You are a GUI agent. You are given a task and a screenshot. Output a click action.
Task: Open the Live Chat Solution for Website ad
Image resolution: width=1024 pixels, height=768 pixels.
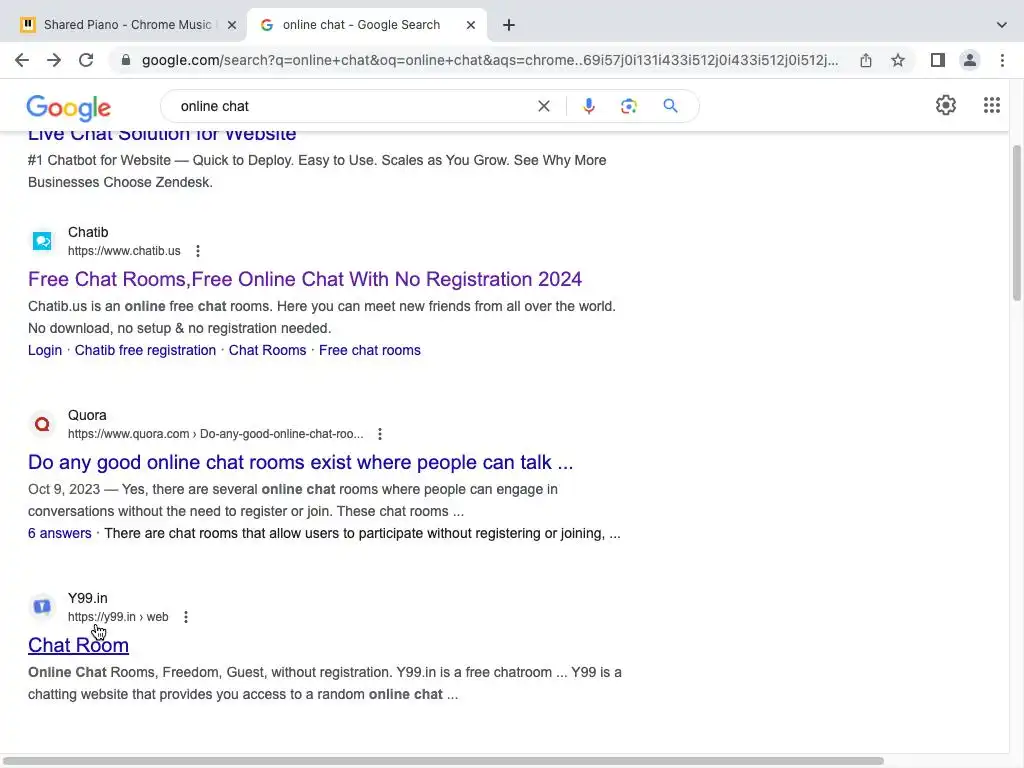(162, 135)
